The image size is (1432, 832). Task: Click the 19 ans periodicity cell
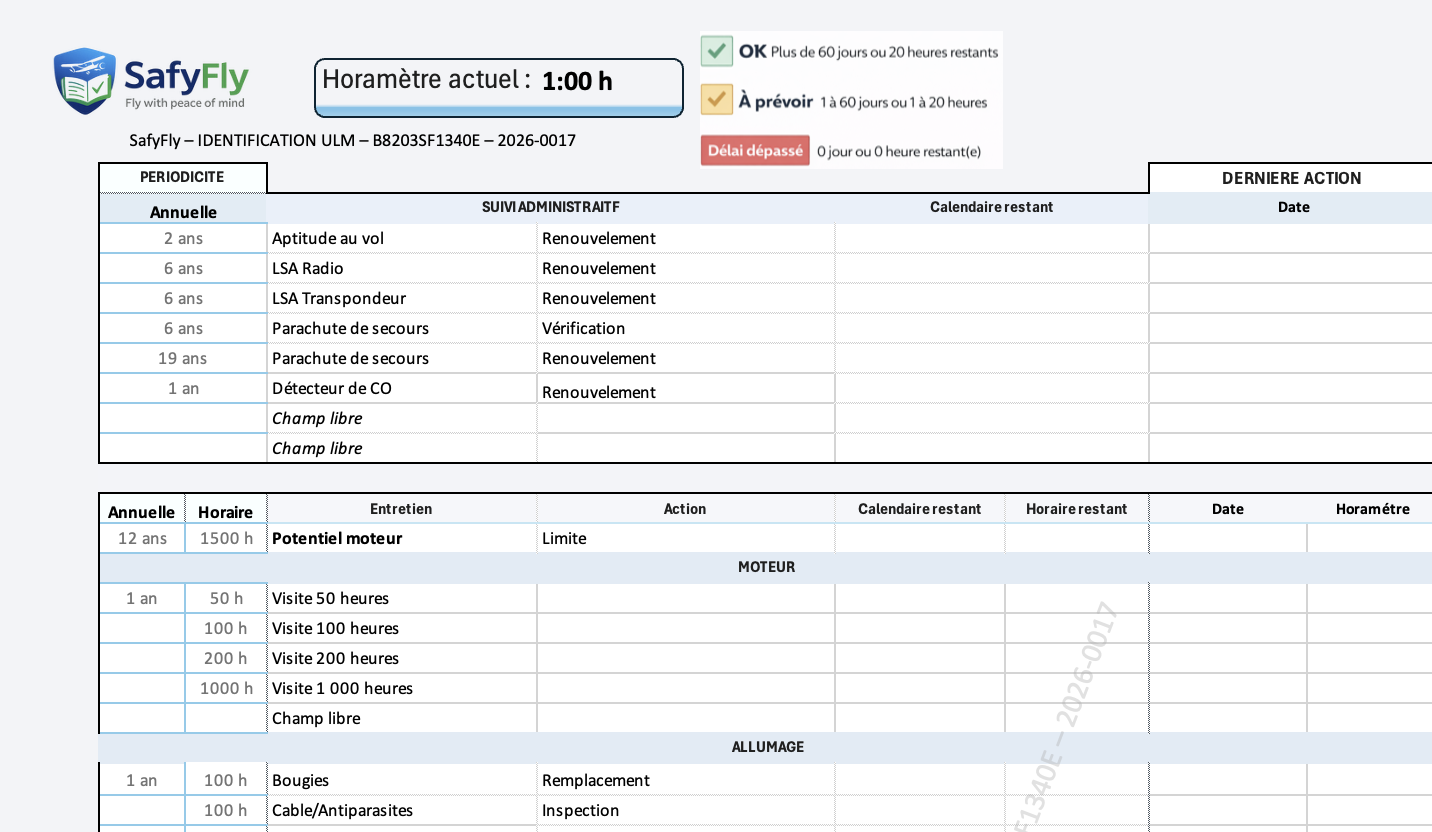183,358
